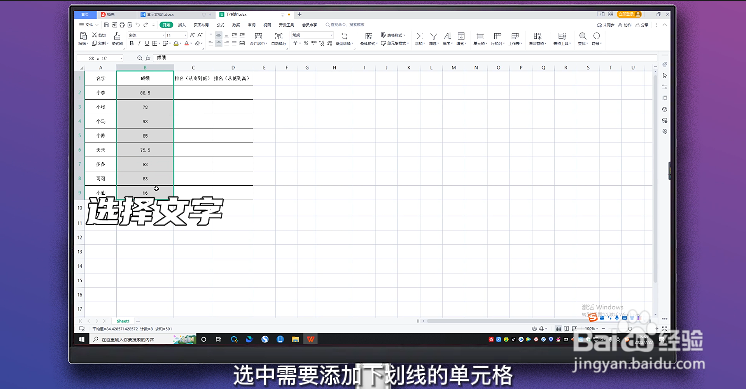Click the Conditional Formatting icon
The width and height of the screenshot is (746, 389).
coord(368,36)
